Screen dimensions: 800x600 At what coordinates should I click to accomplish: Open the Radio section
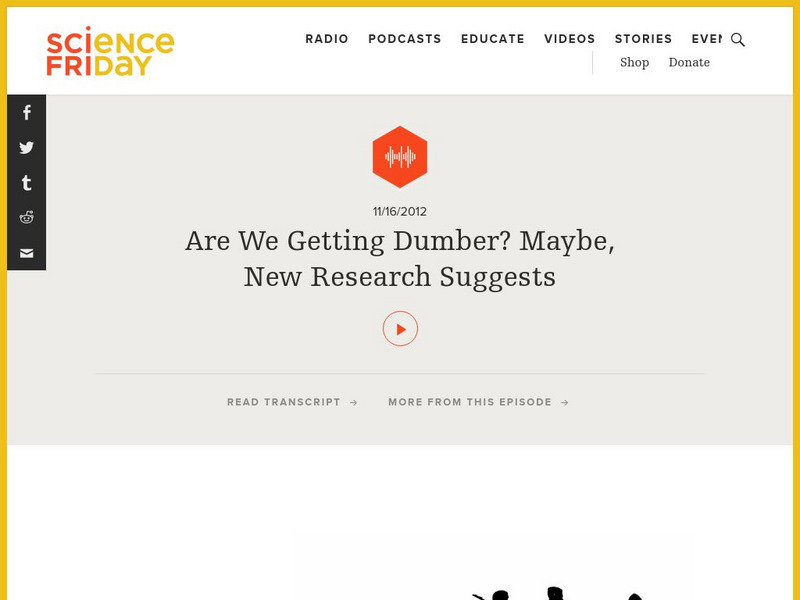click(326, 39)
